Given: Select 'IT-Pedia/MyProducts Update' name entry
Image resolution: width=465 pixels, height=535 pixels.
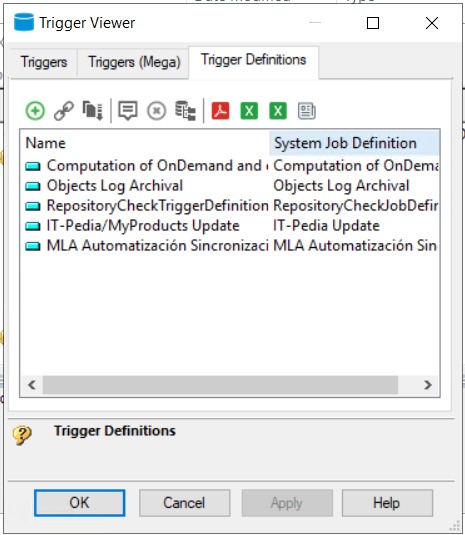Looking at the screenshot, I should (143, 226).
